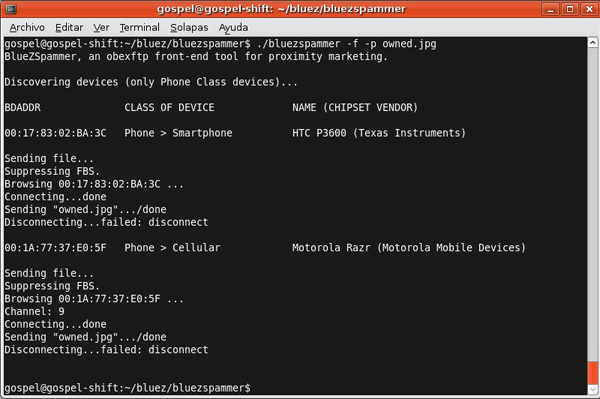Click 'HTC P3600 (Texas Instruments)' text
The width and height of the screenshot is (600, 399).
coord(379,133)
